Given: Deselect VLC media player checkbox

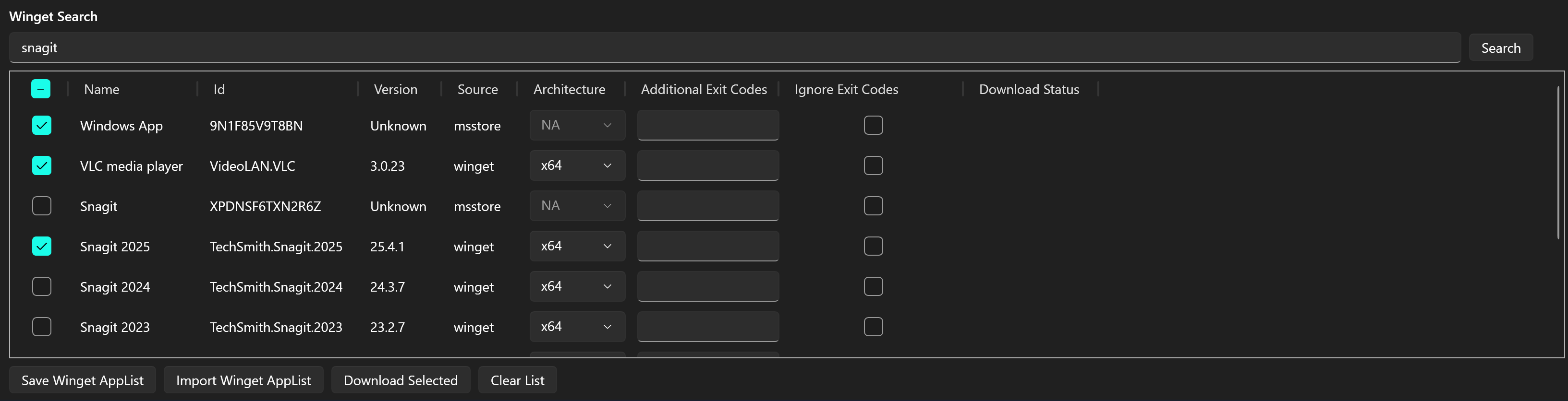Looking at the screenshot, I should (x=41, y=165).
